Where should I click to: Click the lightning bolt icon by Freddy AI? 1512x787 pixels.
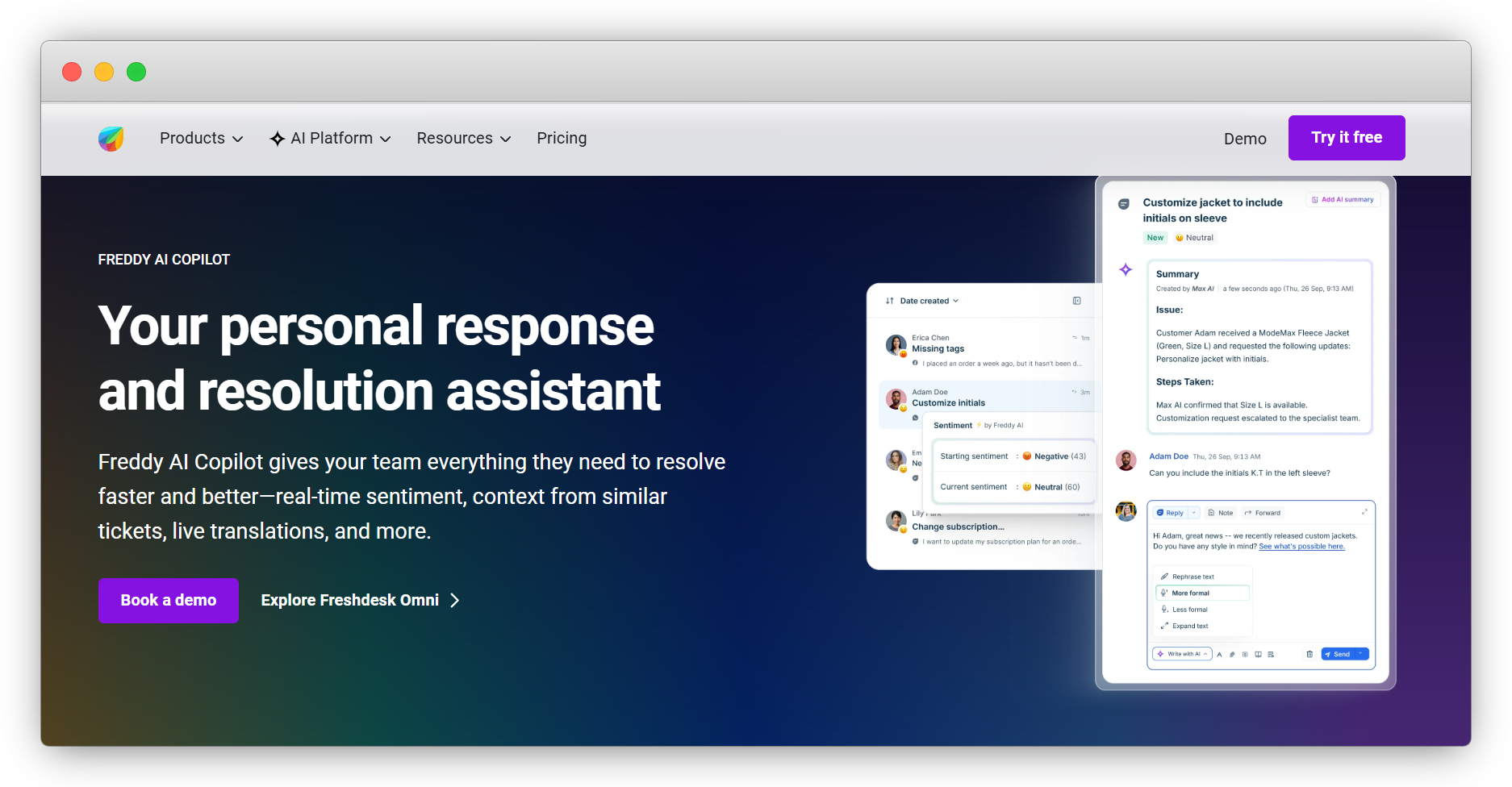[979, 425]
